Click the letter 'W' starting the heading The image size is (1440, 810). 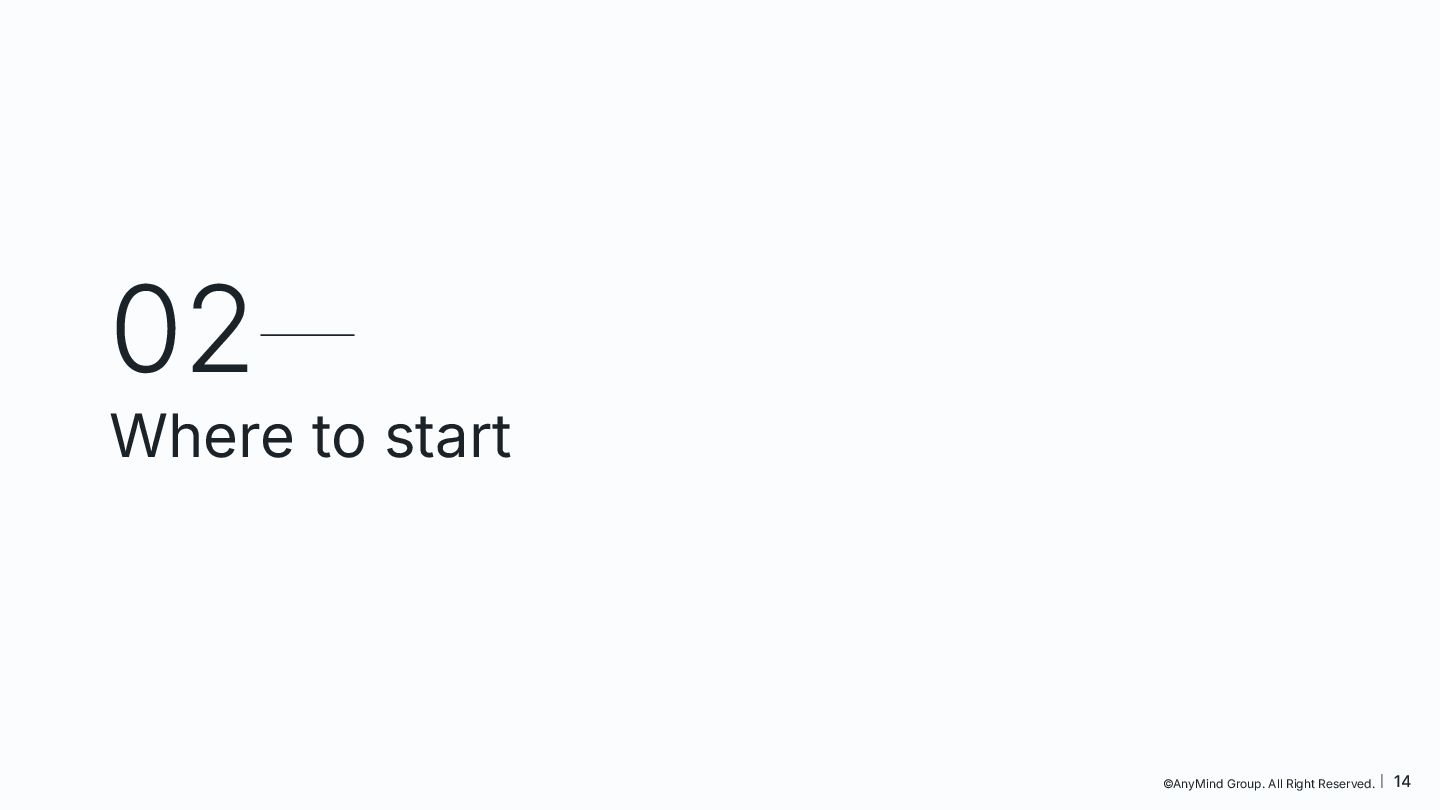pos(134,437)
